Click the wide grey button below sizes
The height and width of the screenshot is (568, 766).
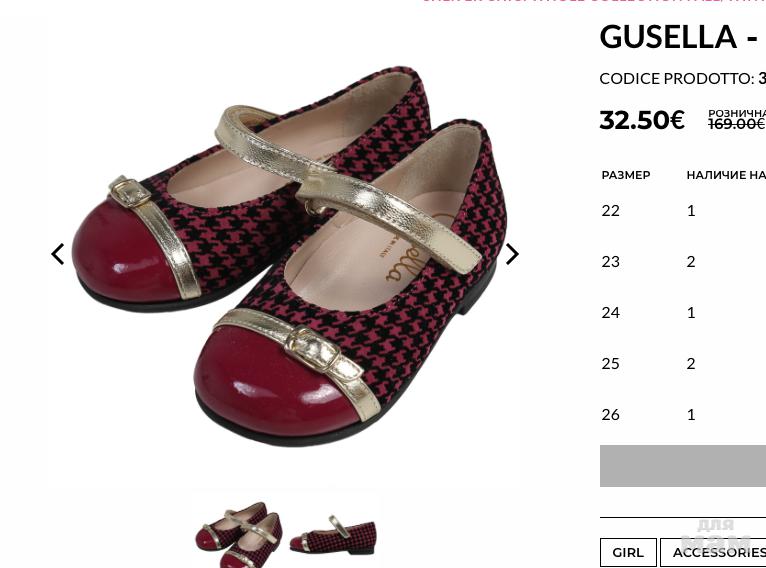(683, 465)
